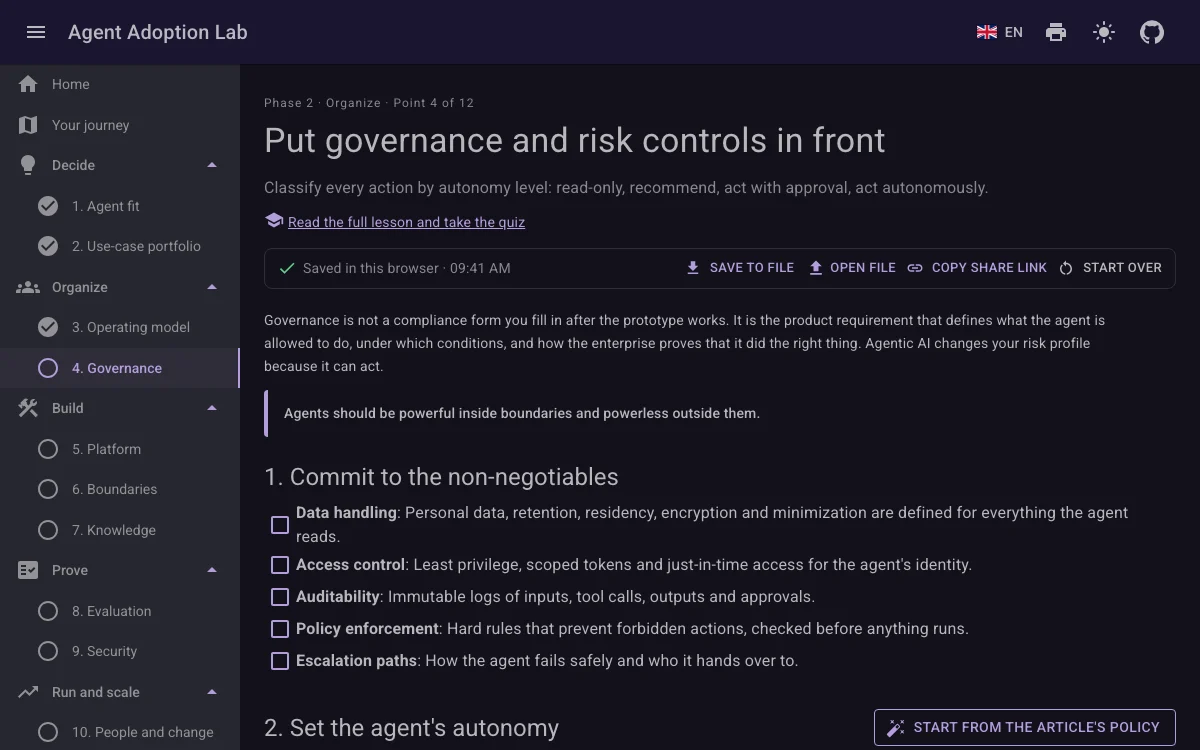Click Start From The Article's Policy
Viewport: 1200px width, 750px height.
pyautogui.click(x=1025, y=728)
